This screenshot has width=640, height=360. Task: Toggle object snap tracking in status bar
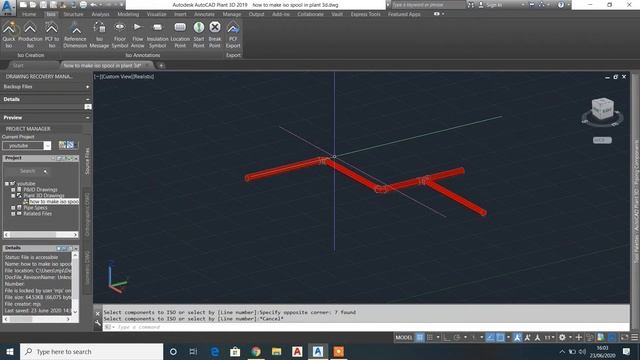click(x=490, y=337)
